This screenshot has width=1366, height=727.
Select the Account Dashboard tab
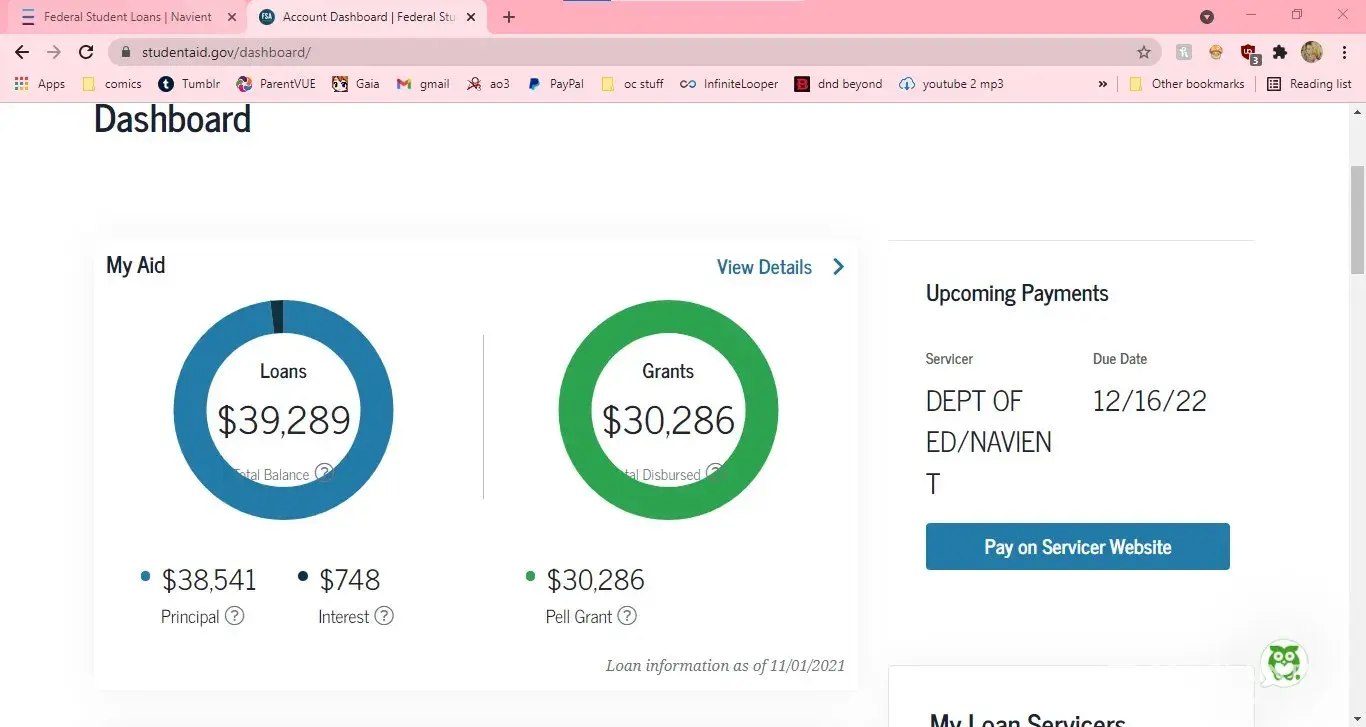[x=367, y=17]
